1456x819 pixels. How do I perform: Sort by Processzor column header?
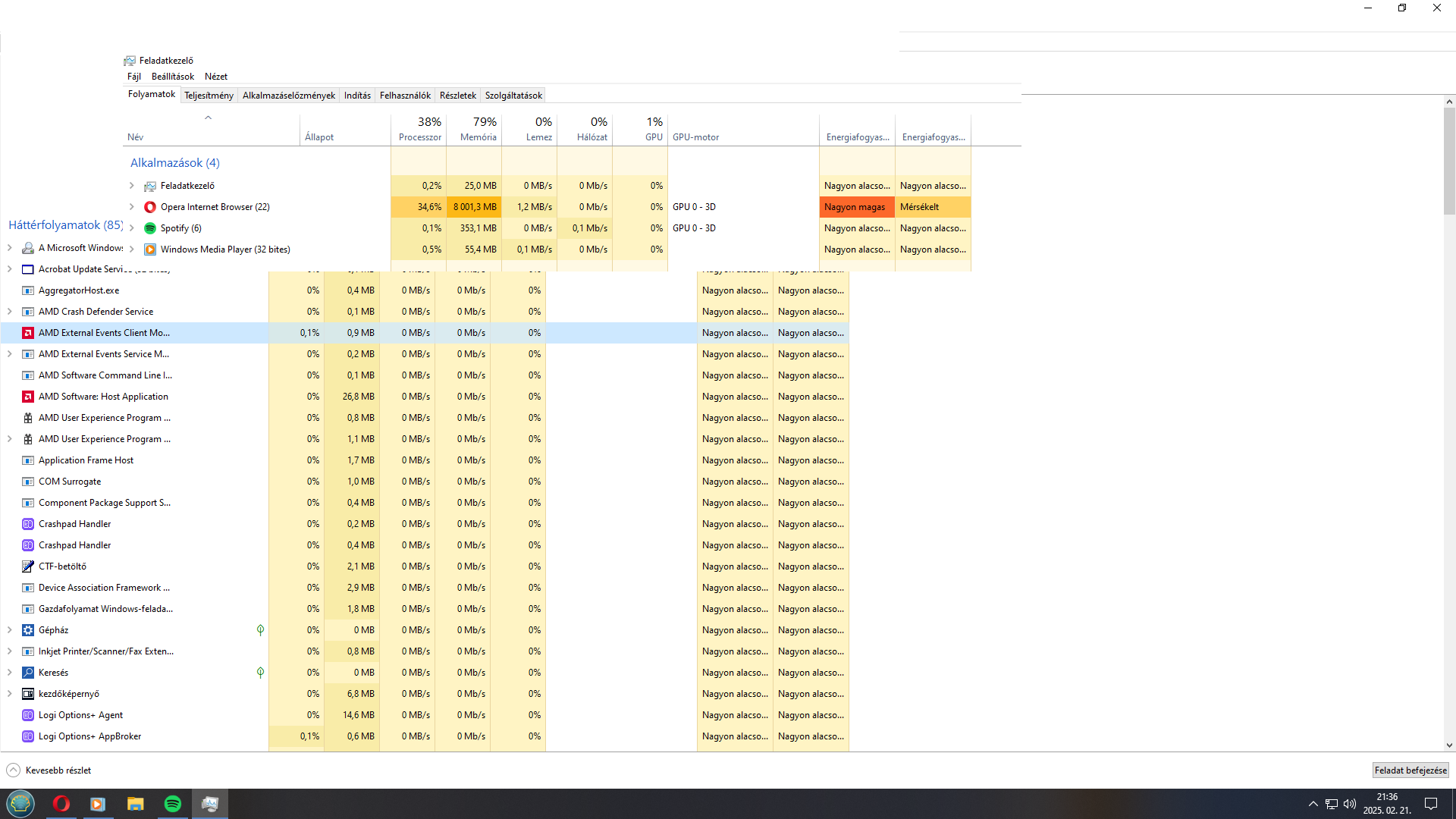coord(419,130)
